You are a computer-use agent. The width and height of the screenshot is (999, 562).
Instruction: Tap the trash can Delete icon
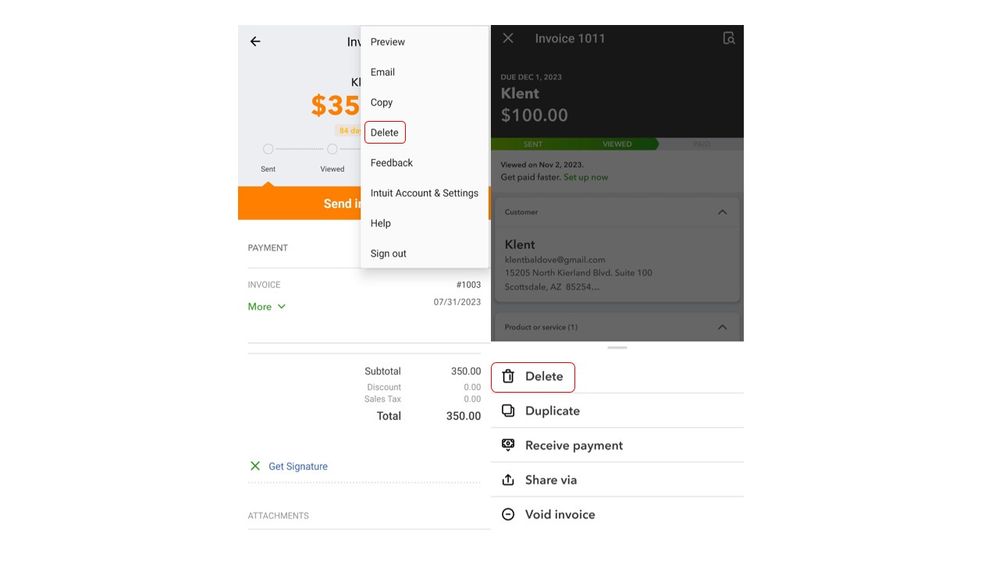point(508,377)
